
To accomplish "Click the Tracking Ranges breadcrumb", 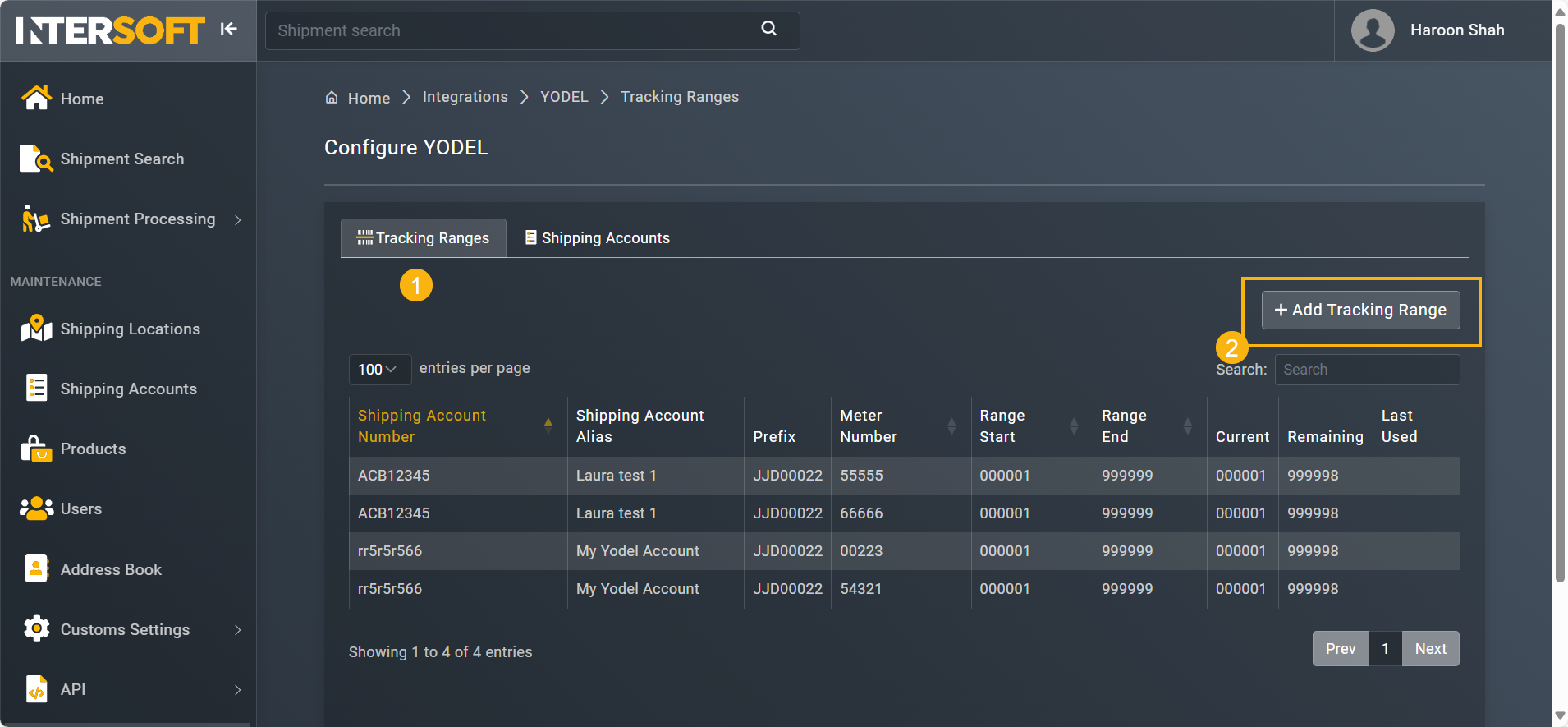I will (680, 97).
